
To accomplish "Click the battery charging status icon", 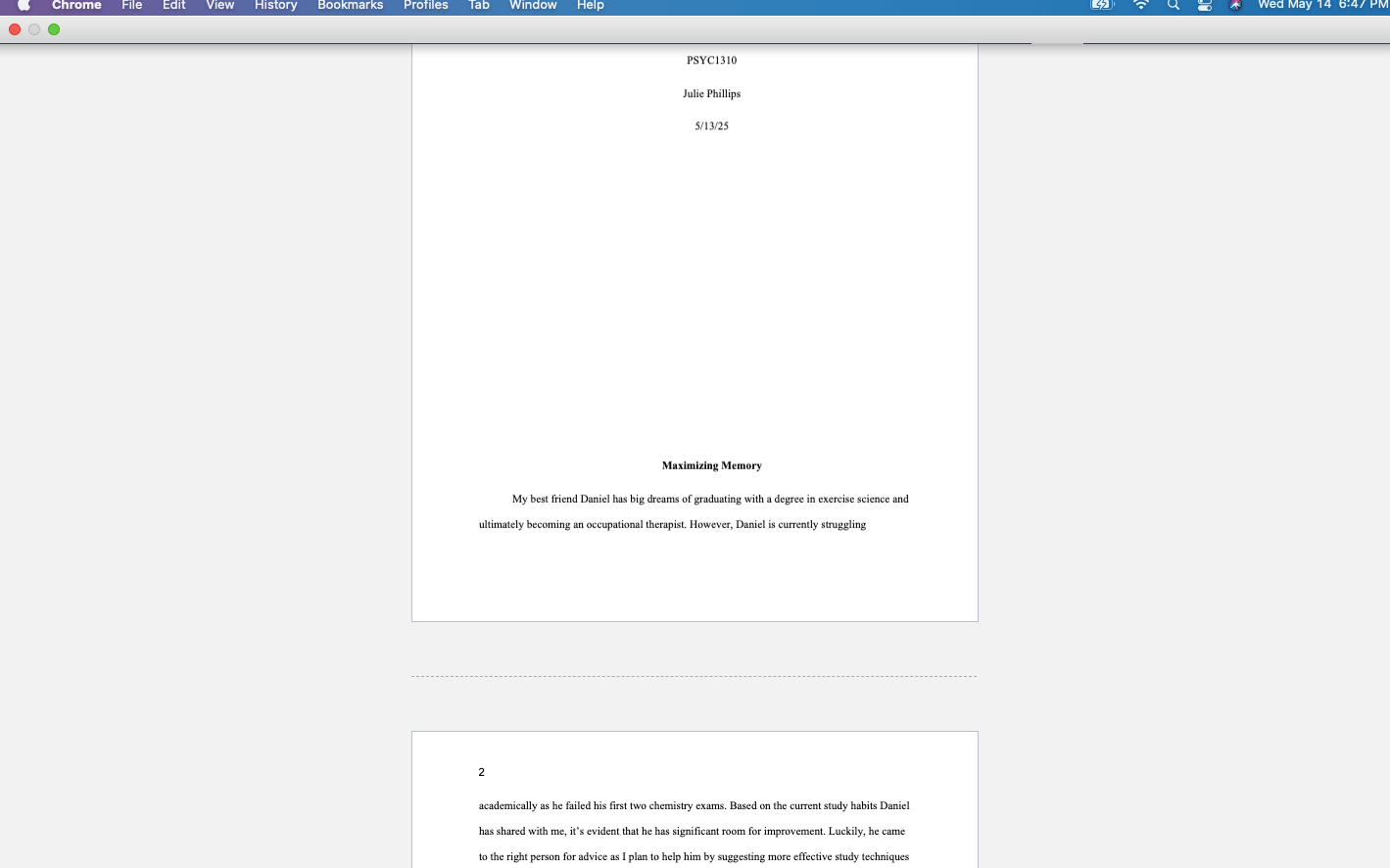I will coord(1103,5).
